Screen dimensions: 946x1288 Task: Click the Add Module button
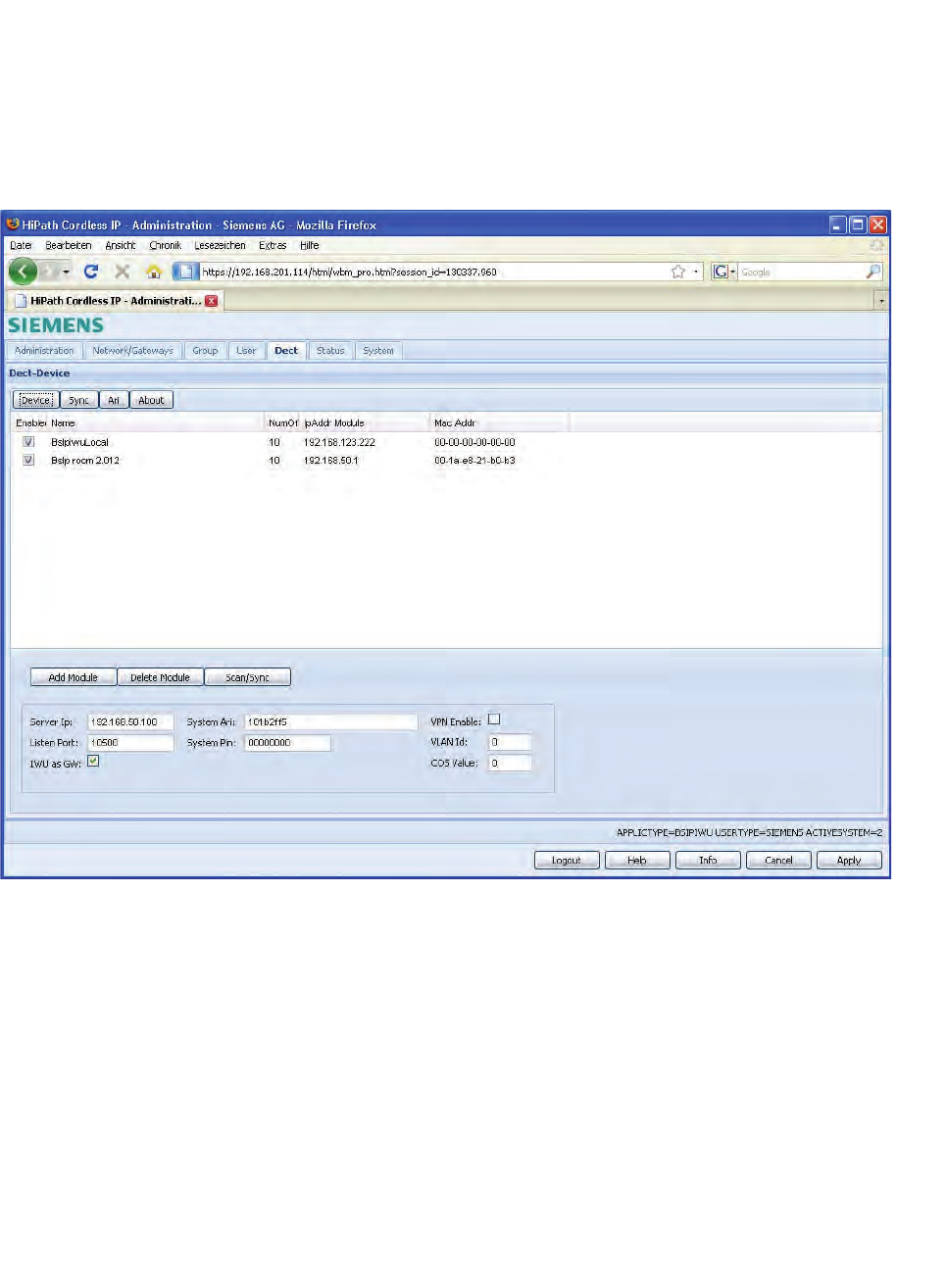click(74, 677)
